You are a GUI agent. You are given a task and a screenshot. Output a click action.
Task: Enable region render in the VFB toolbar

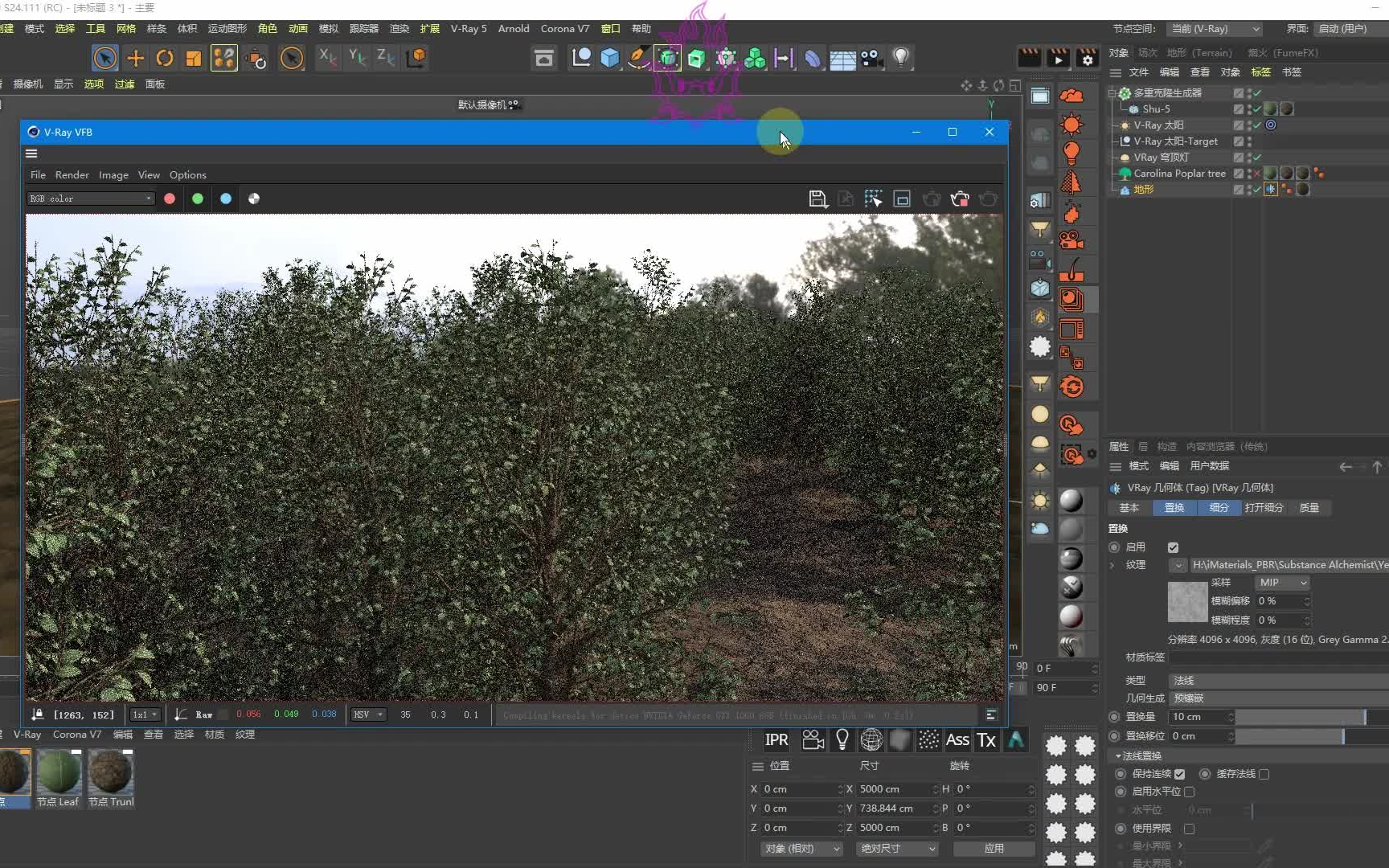tap(874, 199)
